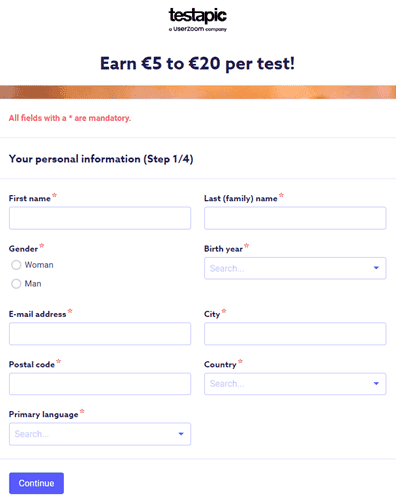396x500 pixels.
Task: Focus the First name input field
Action: 100,218
